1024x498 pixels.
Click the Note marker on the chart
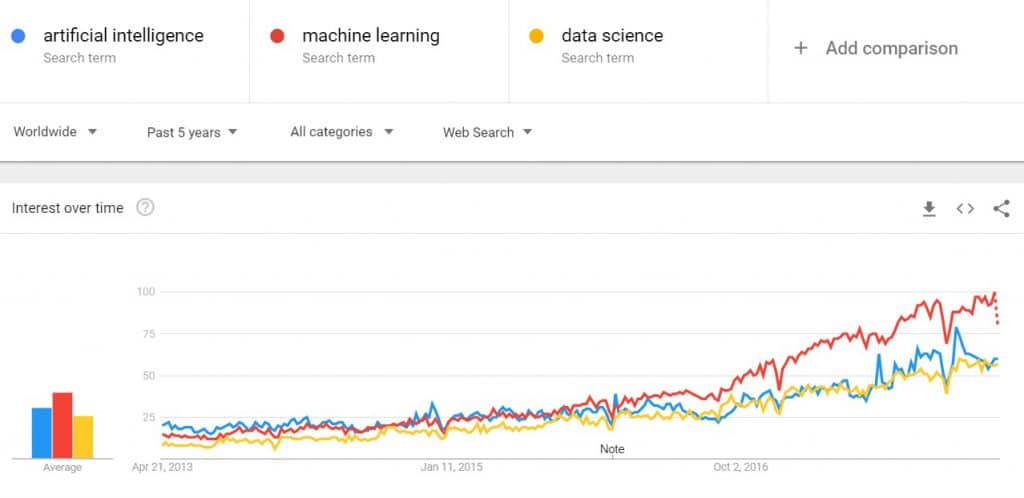click(612, 449)
